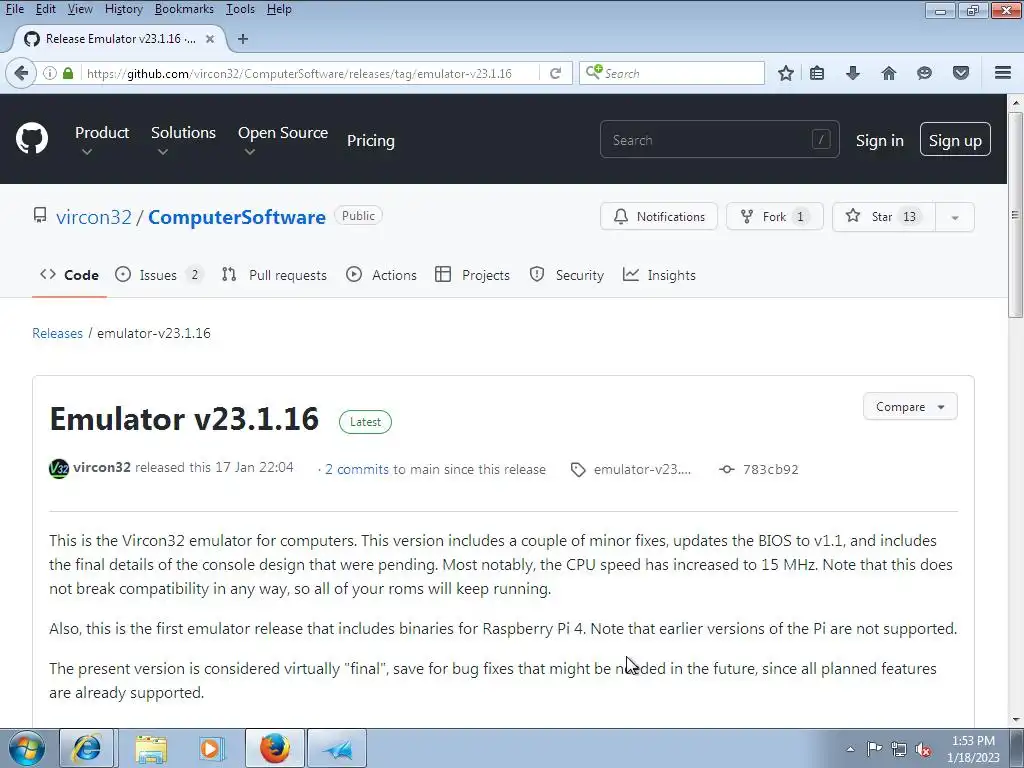Open the Action Center flag tray icon
Viewport: 1024px width, 768px height.
pyautogui.click(x=874, y=749)
